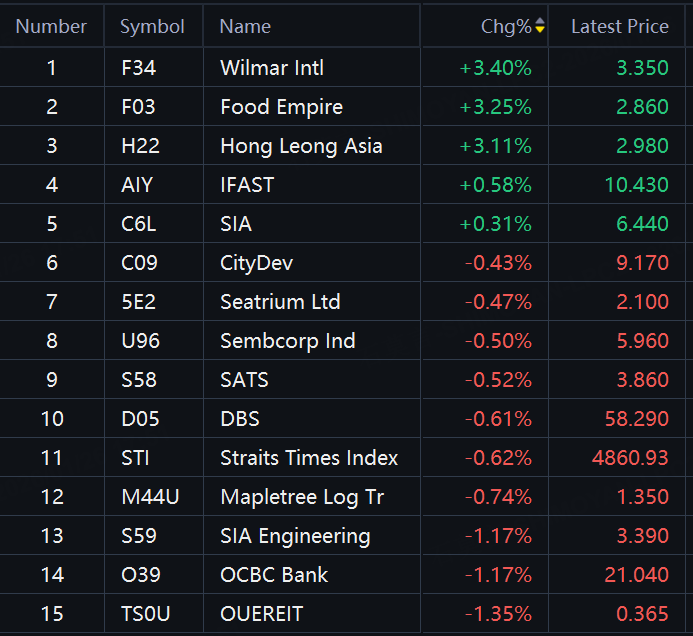Open the Wilmar Intl stock row
Screen dimensions: 693x636
272,68
